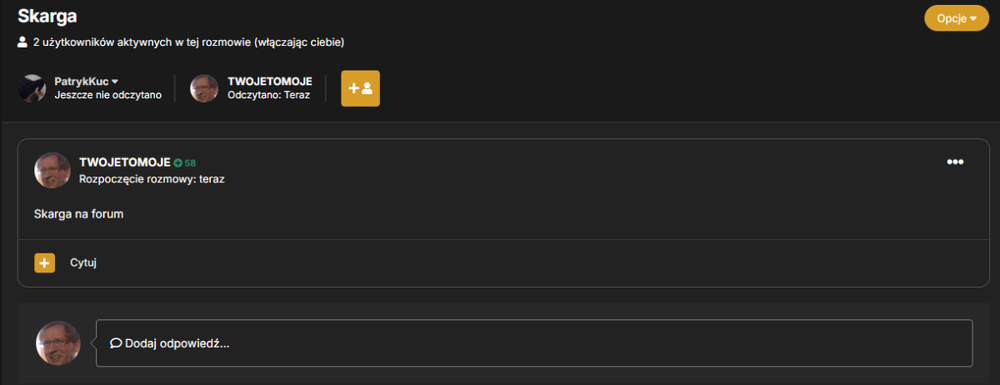Focus the 'Dodaj odpowiedź...' reply field
The image size is (1000, 385).
(x=534, y=343)
